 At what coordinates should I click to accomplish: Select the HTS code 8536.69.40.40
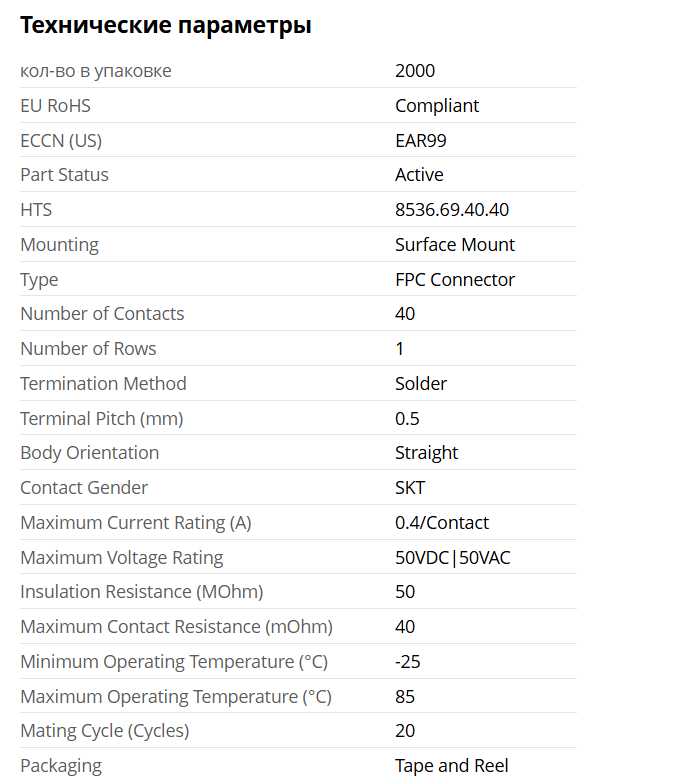point(452,210)
